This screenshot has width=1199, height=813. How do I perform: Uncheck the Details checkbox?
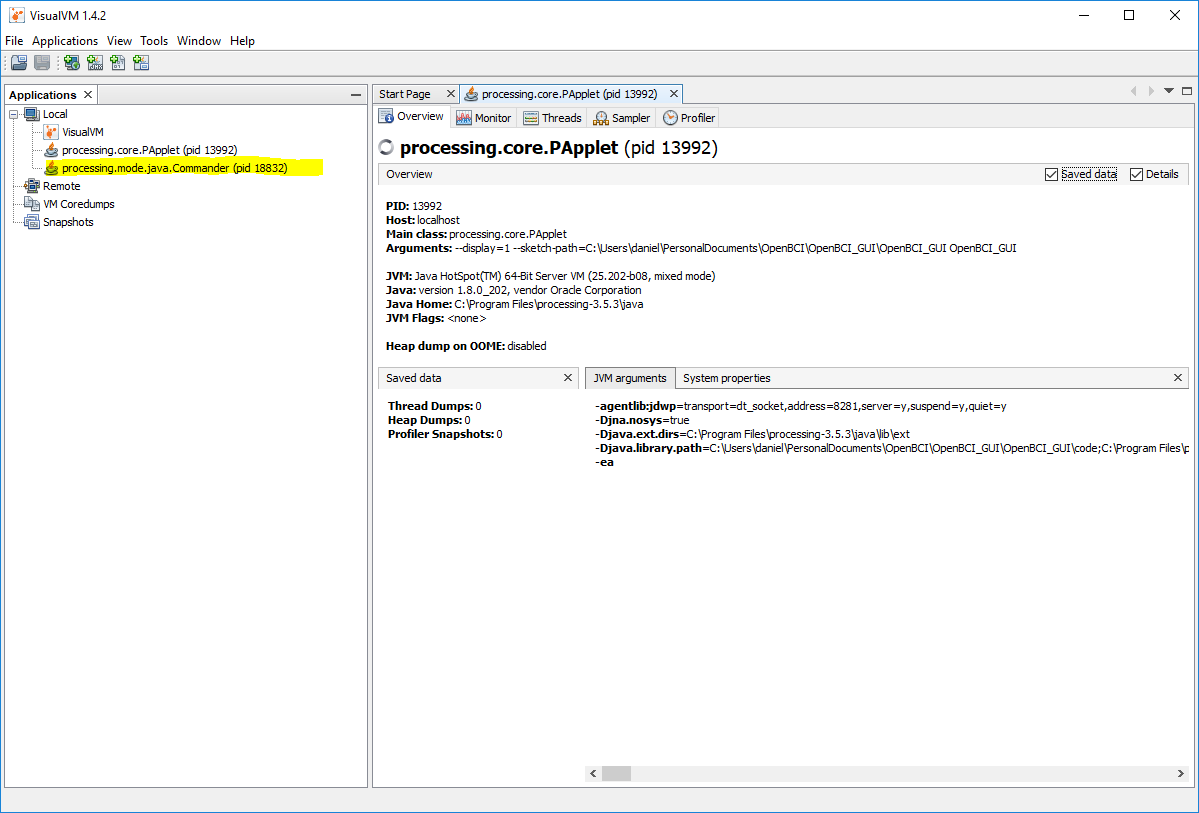tap(1136, 174)
